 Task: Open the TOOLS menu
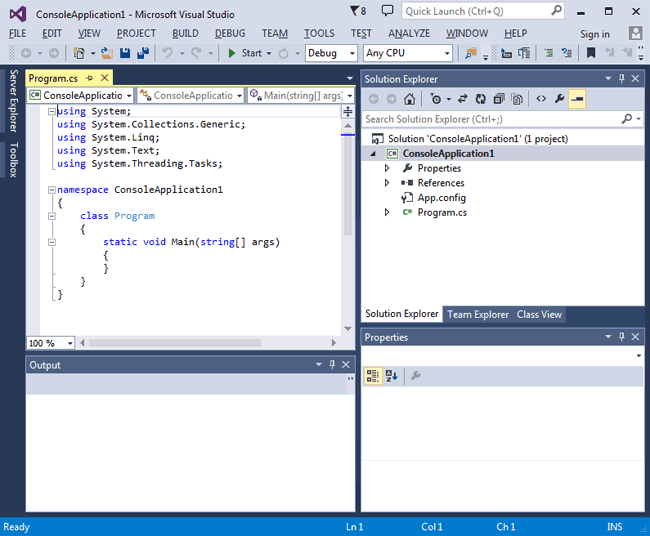(319, 33)
